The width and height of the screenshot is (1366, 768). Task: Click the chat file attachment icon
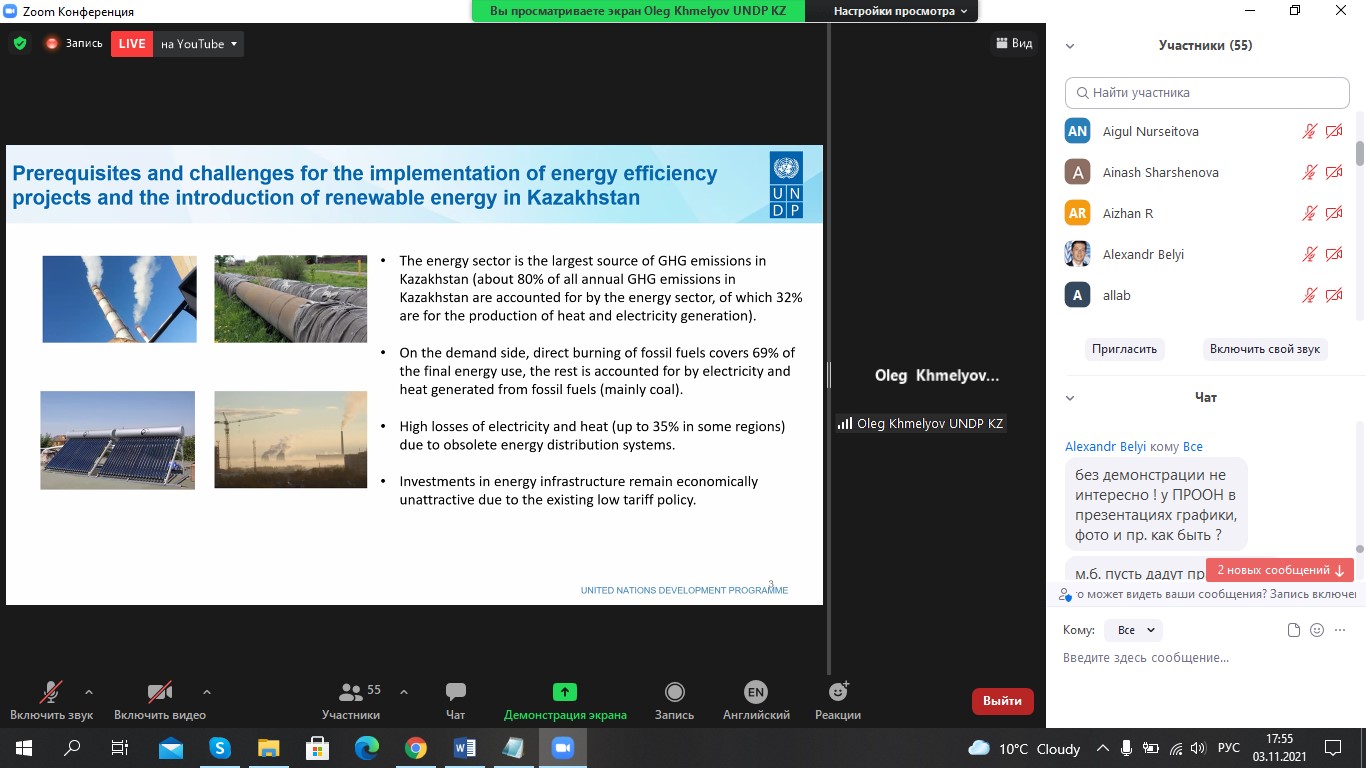1294,630
